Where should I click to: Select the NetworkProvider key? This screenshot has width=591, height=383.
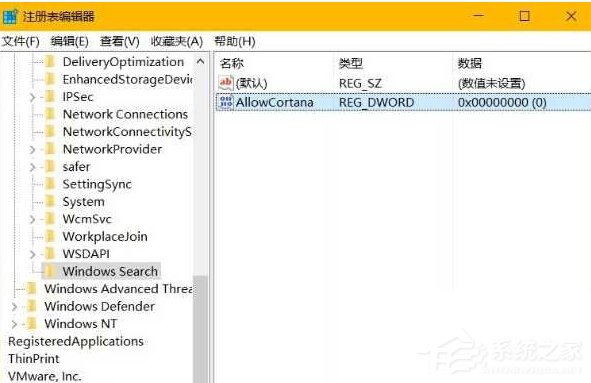[x=112, y=149]
